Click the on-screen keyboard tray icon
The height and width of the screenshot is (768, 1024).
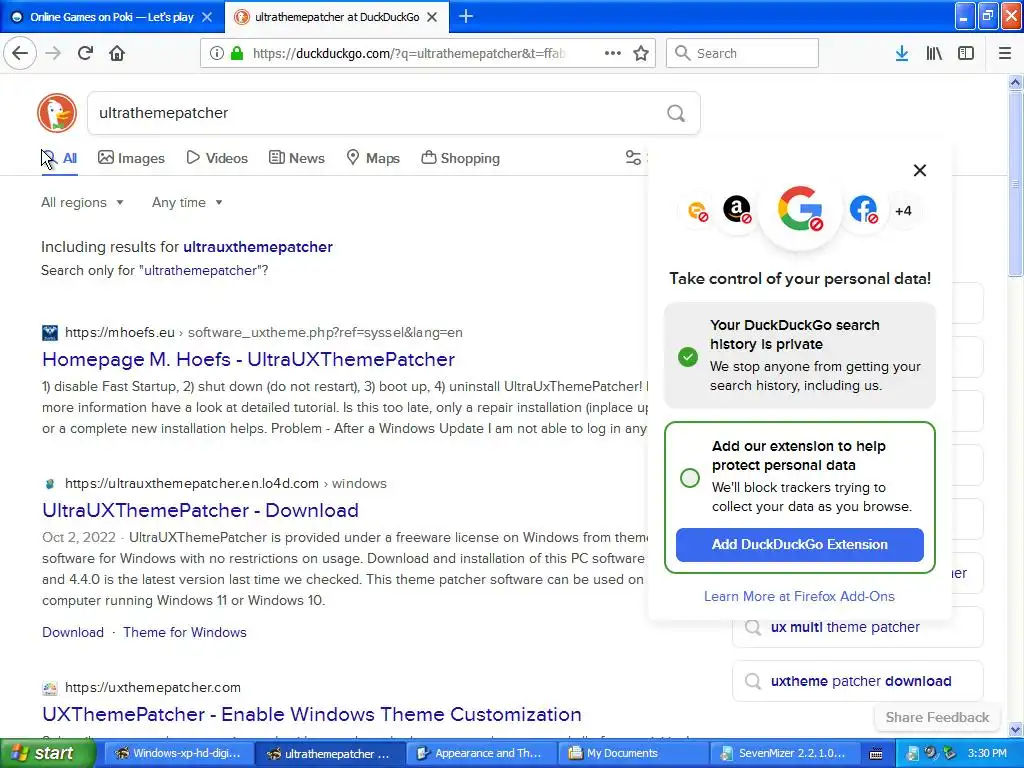point(876,754)
